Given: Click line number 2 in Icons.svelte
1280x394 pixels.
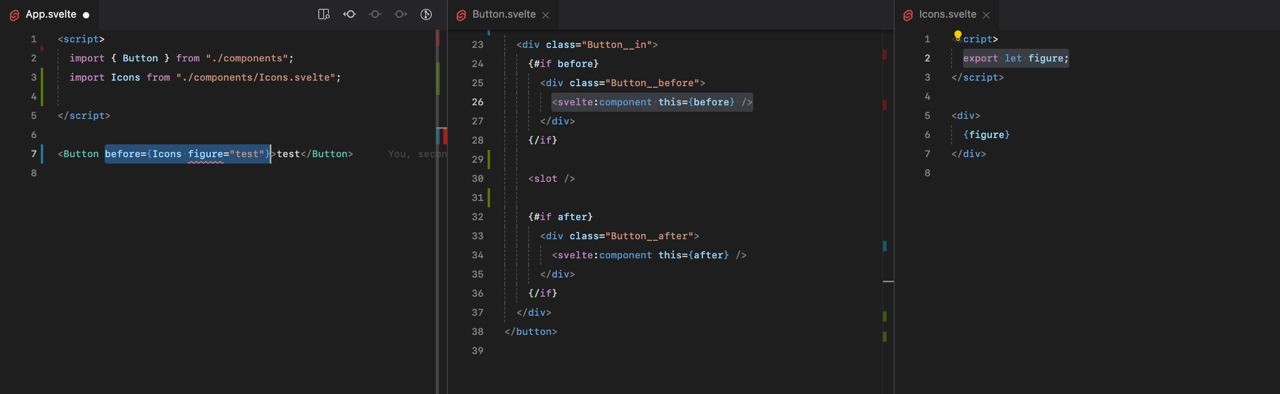Looking at the screenshot, I should 927,58.
